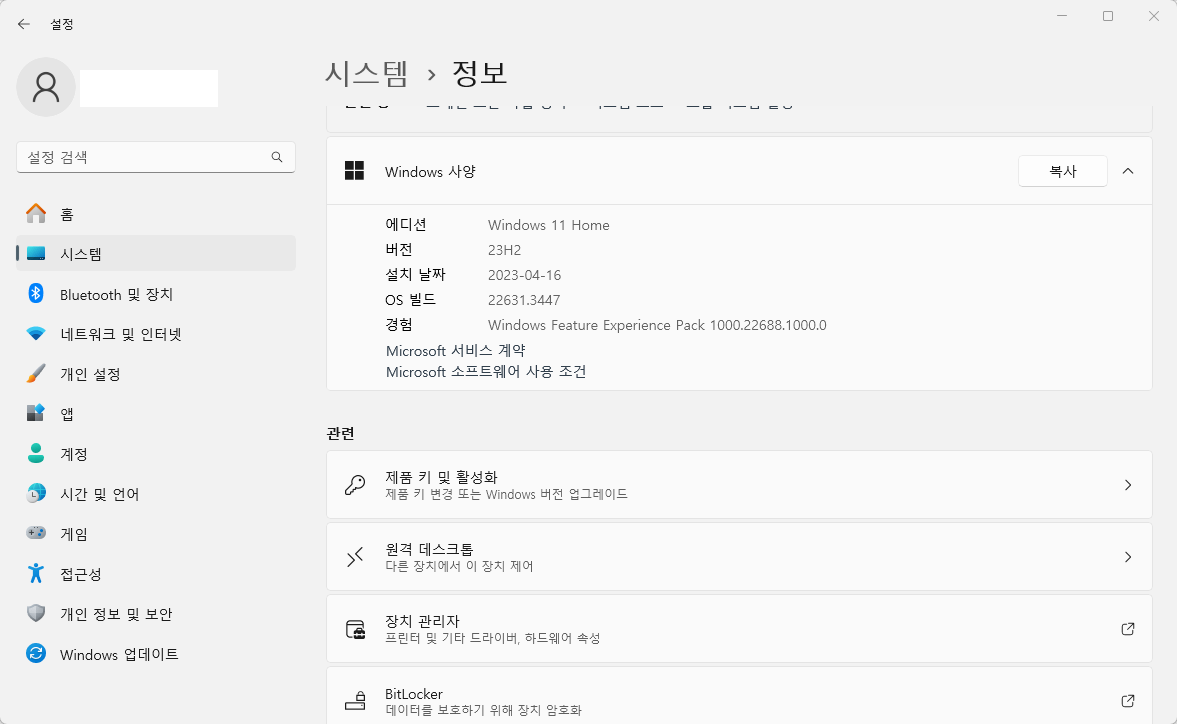Expand 제품 키 및 활성화 chevron

[1127, 485]
